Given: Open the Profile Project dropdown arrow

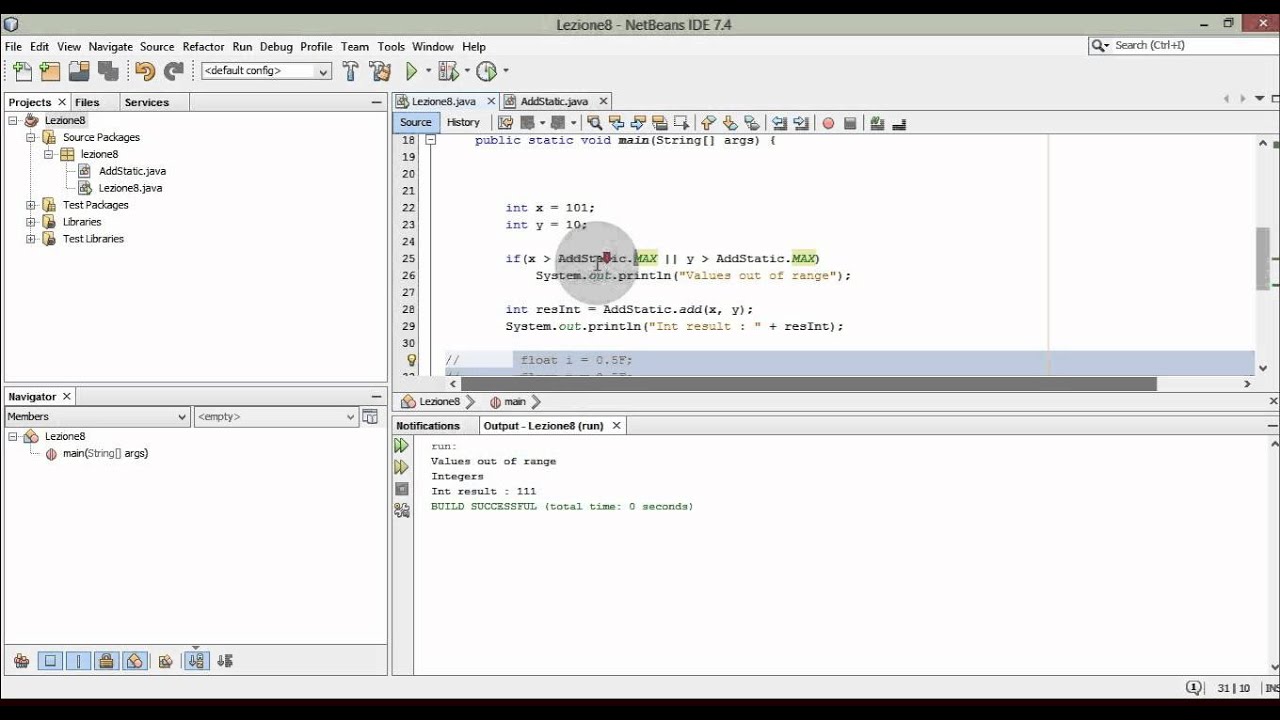Looking at the screenshot, I should tap(506, 71).
